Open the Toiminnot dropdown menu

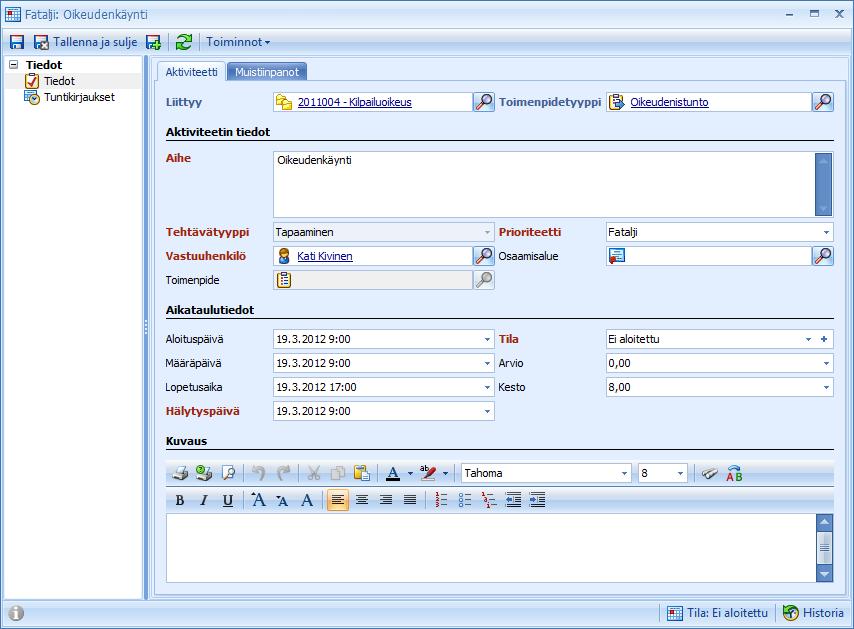237,42
